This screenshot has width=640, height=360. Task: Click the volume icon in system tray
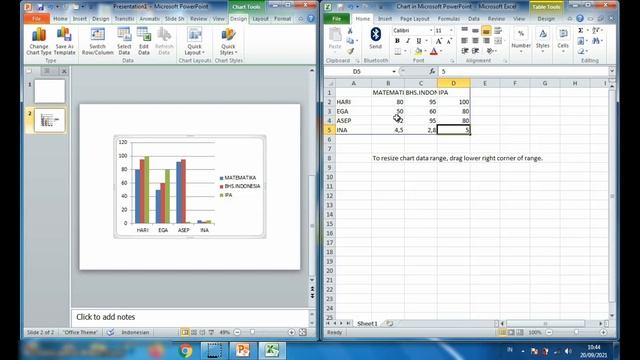[568, 351]
